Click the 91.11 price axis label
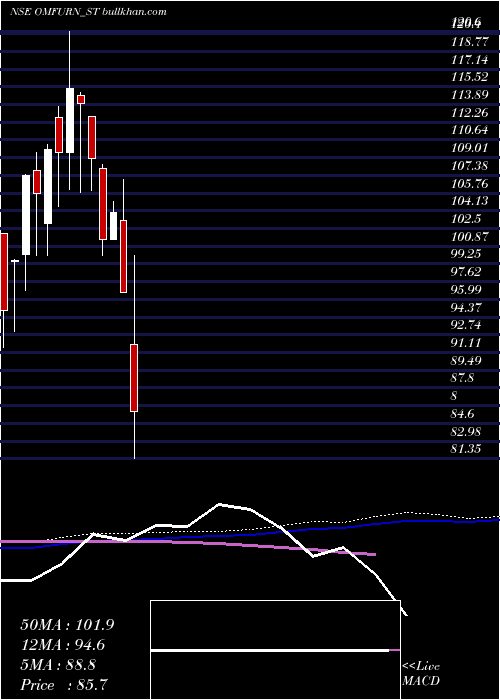Image resolution: width=500 pixels, height=700 pixels. click(466, 343)
